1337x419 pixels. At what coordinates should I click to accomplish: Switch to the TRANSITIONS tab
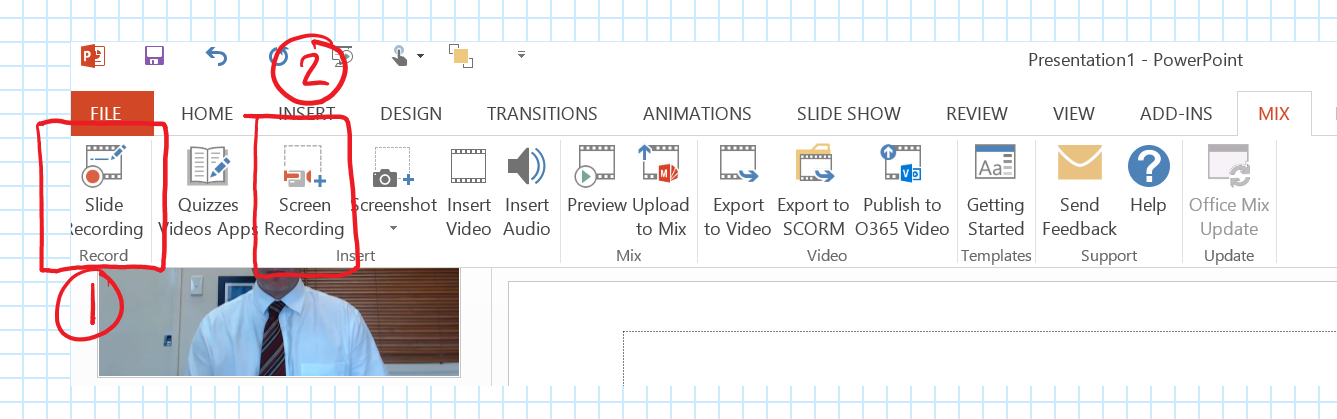pos(542,114)
